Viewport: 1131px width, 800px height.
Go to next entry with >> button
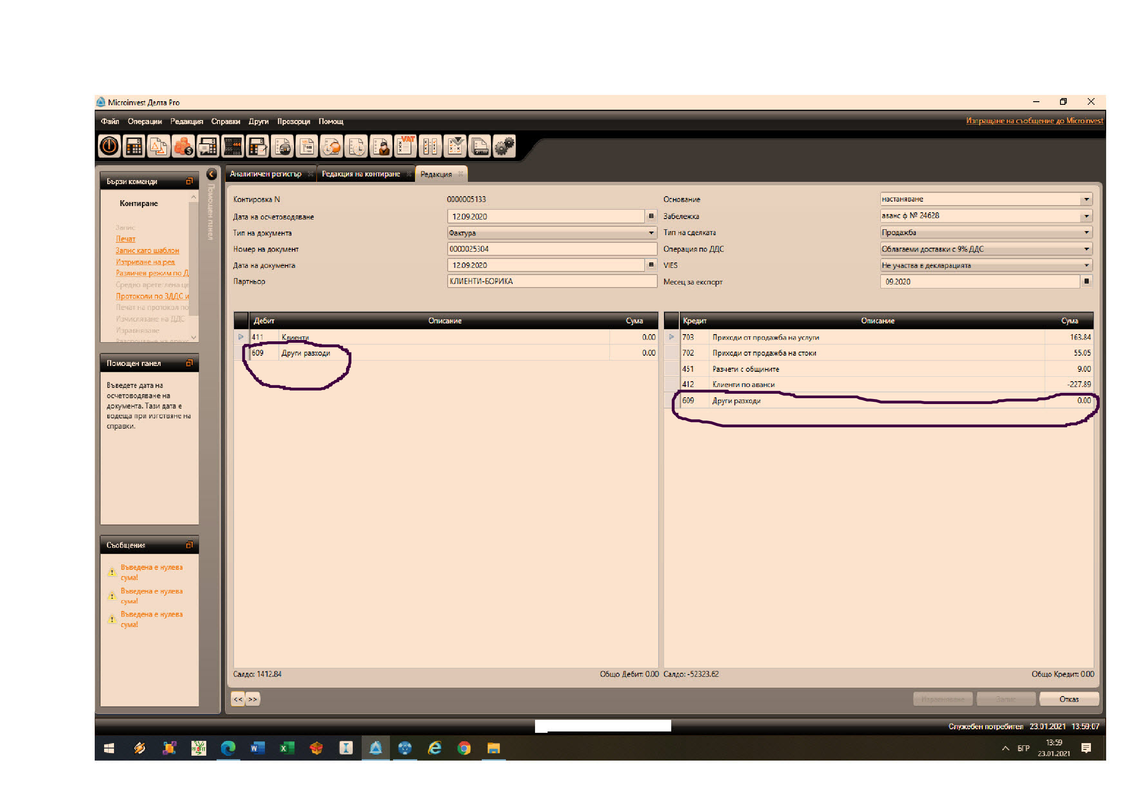(x=252, y=699)
